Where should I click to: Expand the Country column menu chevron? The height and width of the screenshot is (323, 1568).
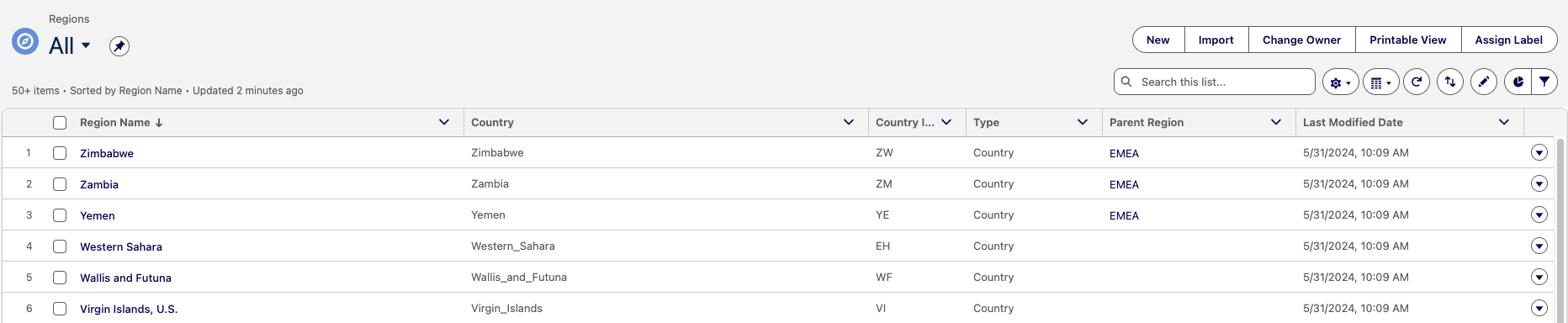pyautogui.click(x=849, y=123)
